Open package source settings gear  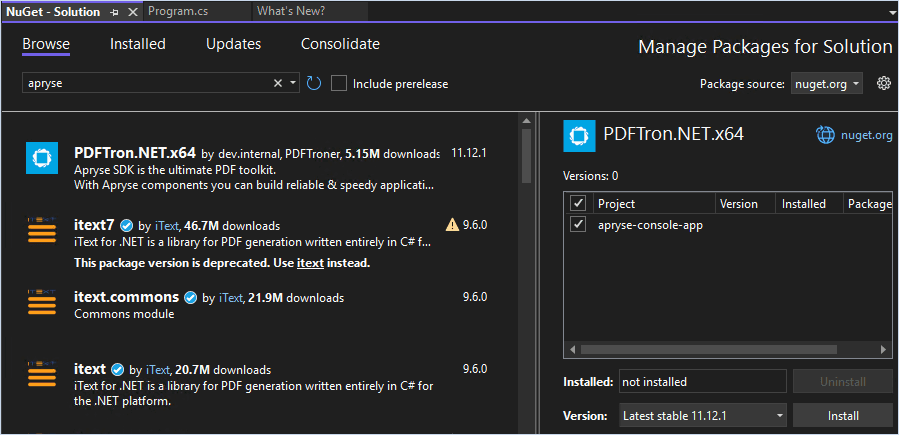click(x=884, y=84)
